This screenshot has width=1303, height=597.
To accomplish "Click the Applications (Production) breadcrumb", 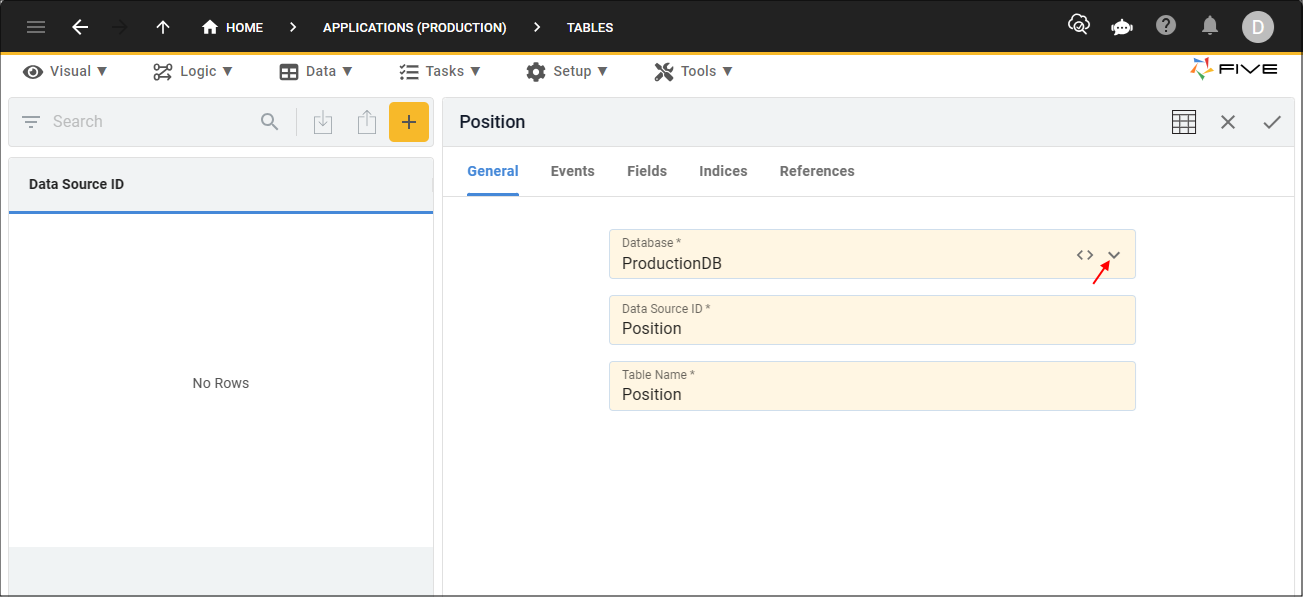I will click(x=414, y=27).
